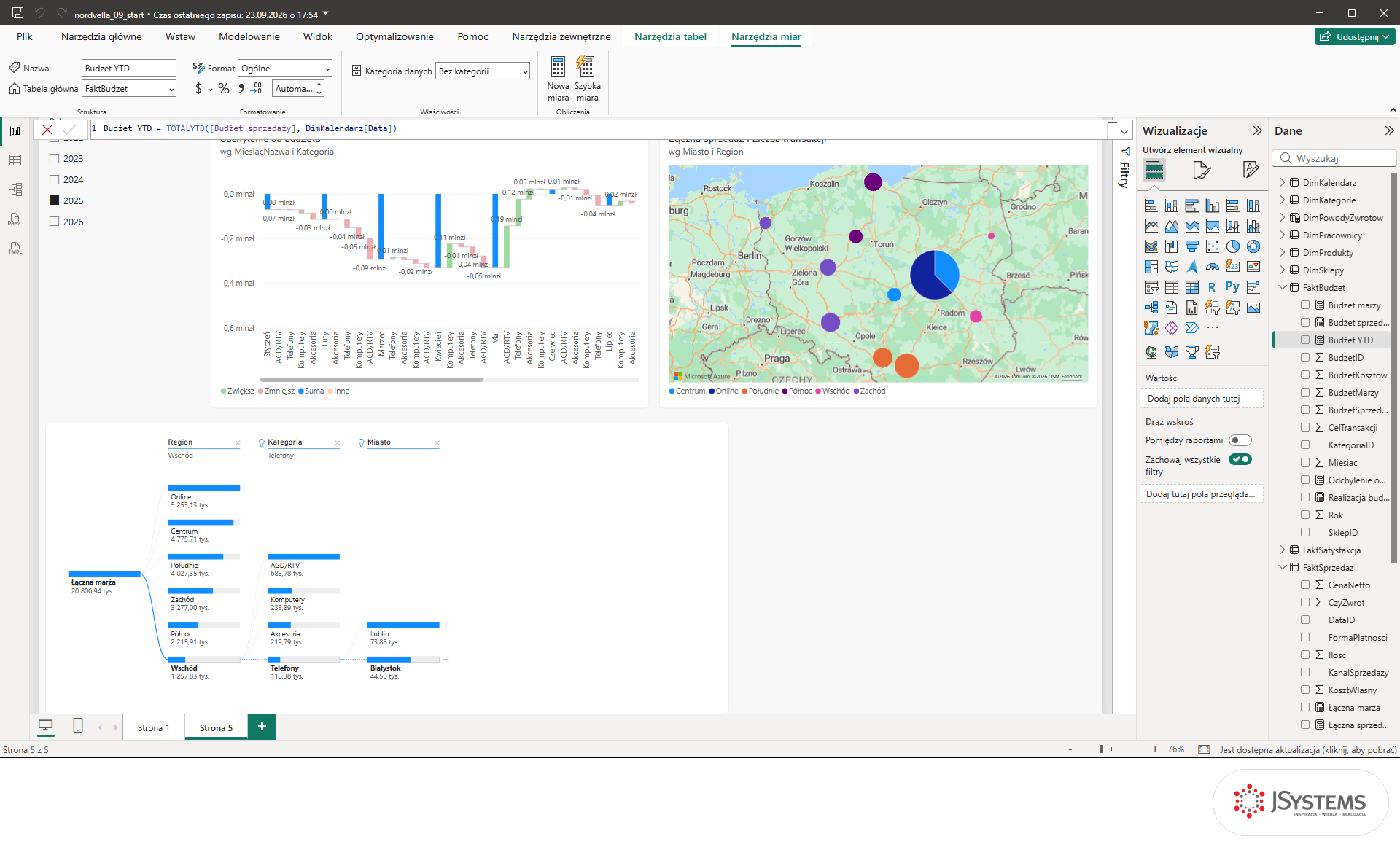Image resolution: width=1400 pixels, height=847 pixels.
Task: Tick the 2026 year slicer checkbox
Action: click(x=54, y=222)
